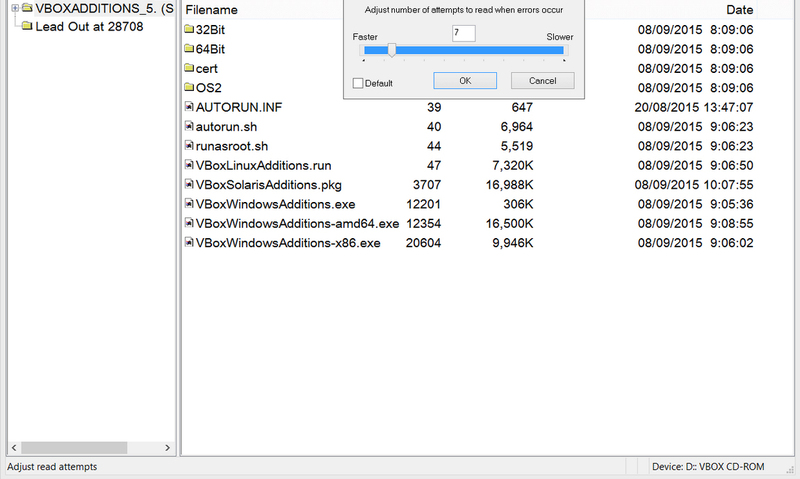Click the cert folder icon

[189, 68]
